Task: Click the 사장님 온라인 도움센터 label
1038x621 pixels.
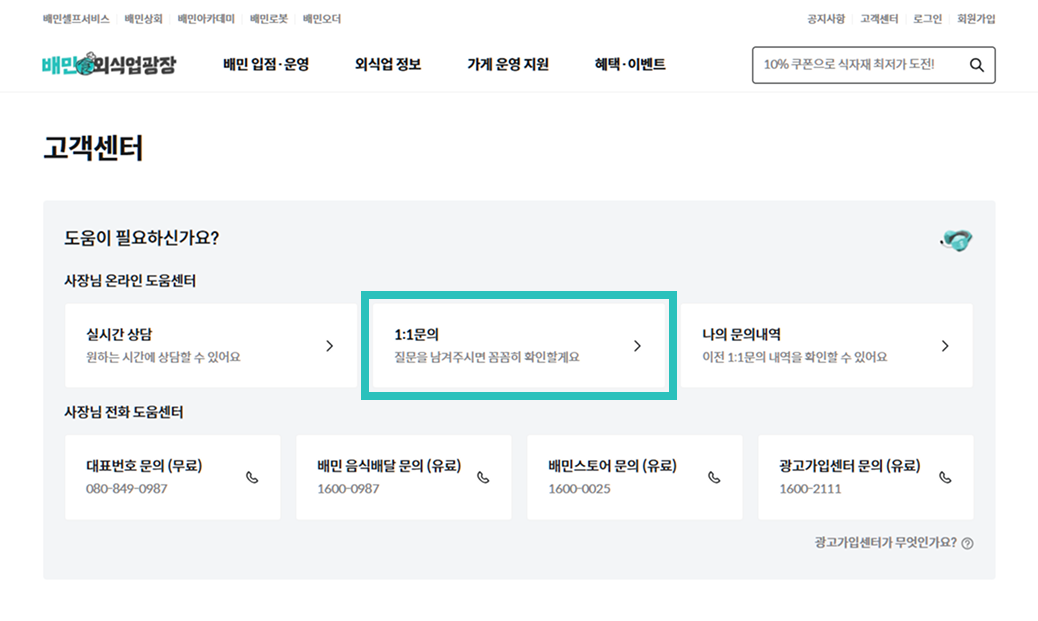Action: coord(130,281)
